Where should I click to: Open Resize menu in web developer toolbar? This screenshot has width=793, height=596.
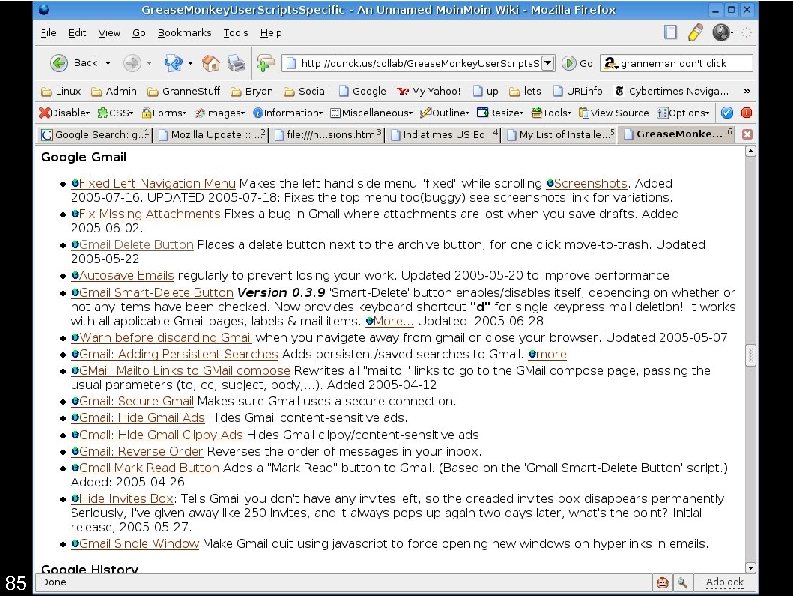tap(500, 113)
